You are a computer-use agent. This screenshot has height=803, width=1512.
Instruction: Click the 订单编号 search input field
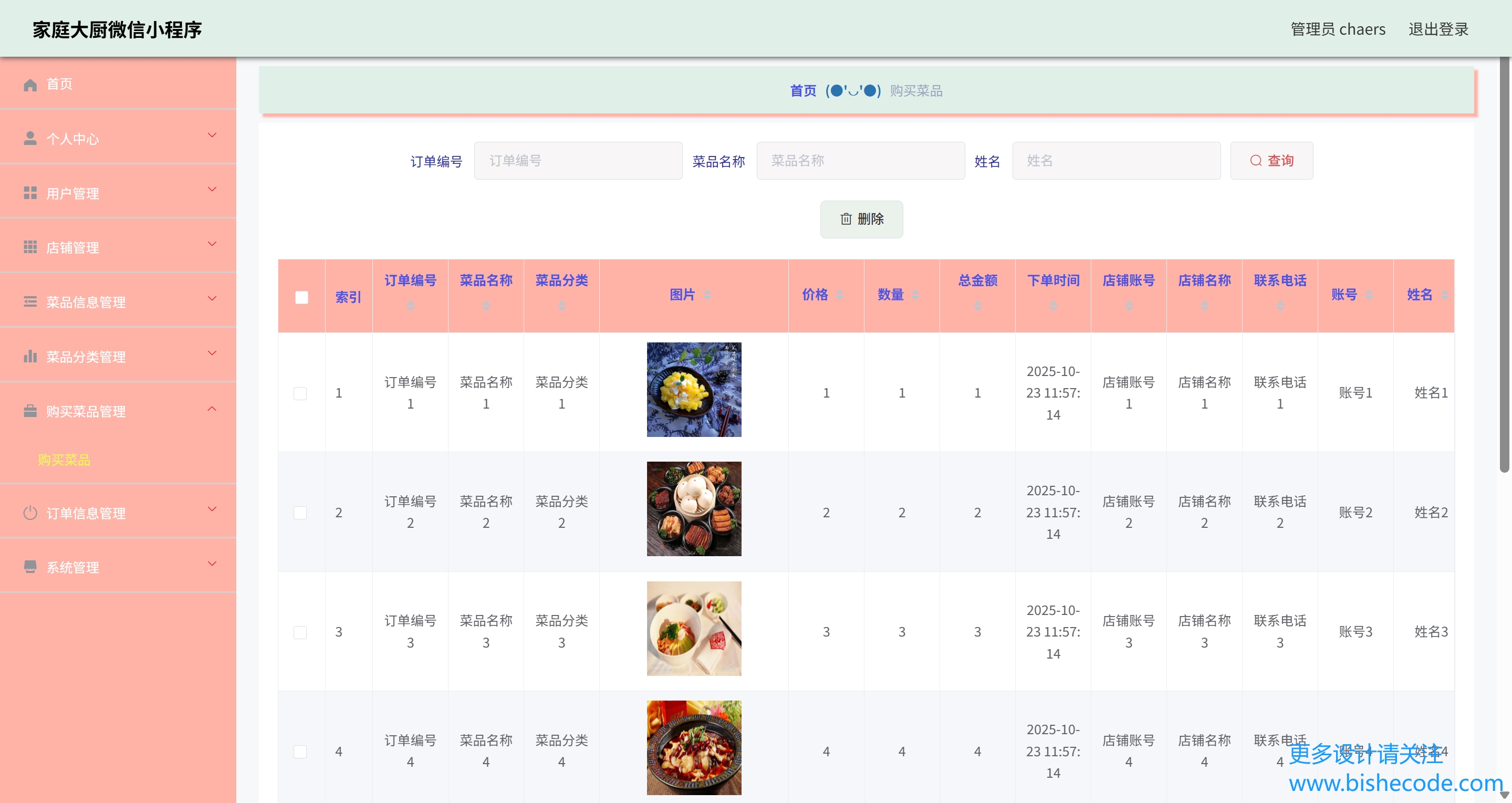pyautogui.click(x=578, y=161)
